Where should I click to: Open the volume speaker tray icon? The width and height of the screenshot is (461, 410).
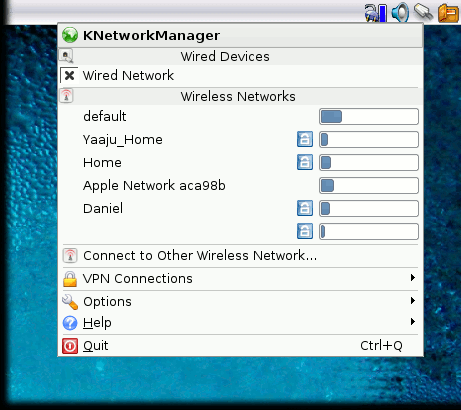[x=400, y=13]
